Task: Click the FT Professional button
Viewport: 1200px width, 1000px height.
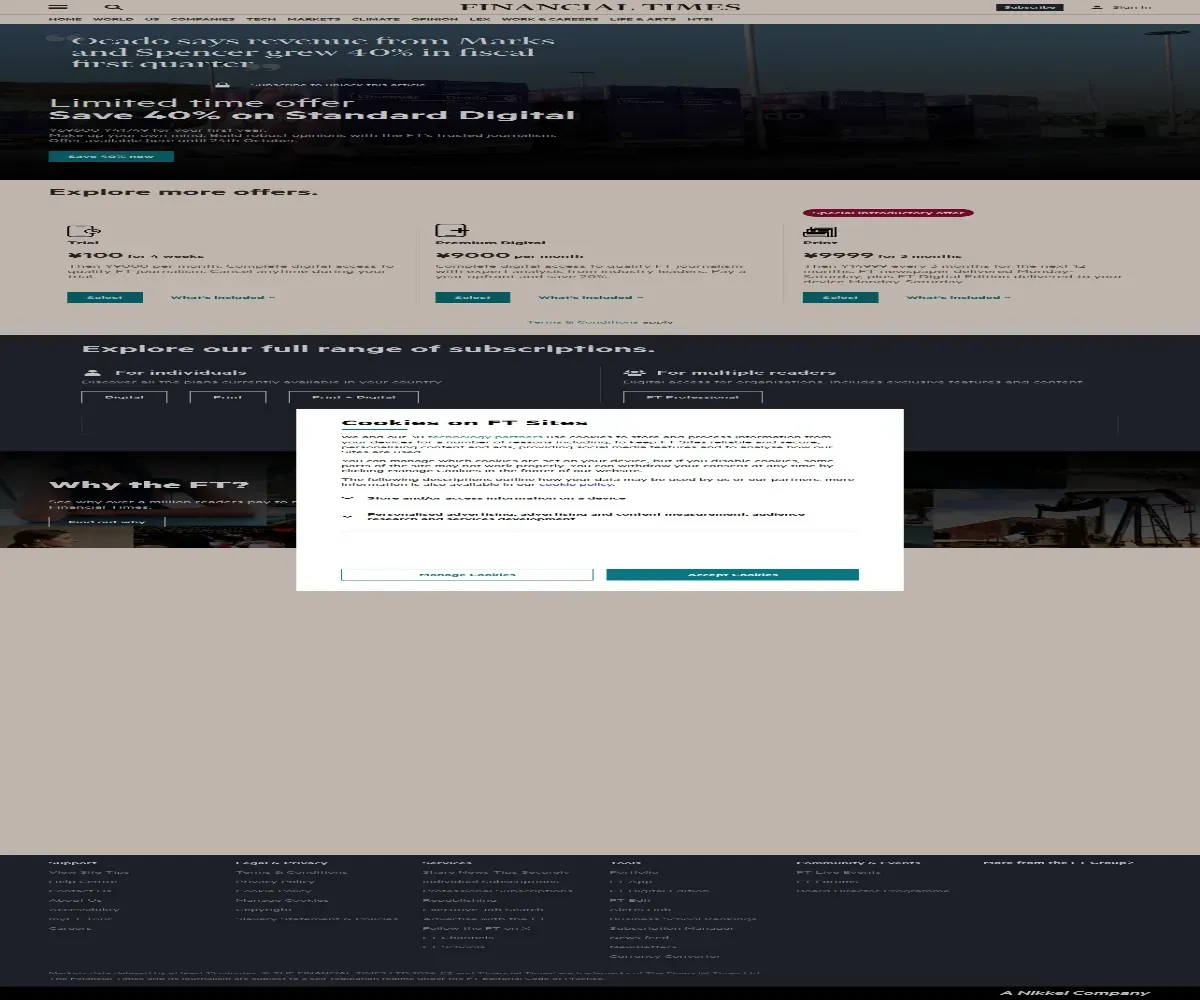Action: [x=693, y=397]
